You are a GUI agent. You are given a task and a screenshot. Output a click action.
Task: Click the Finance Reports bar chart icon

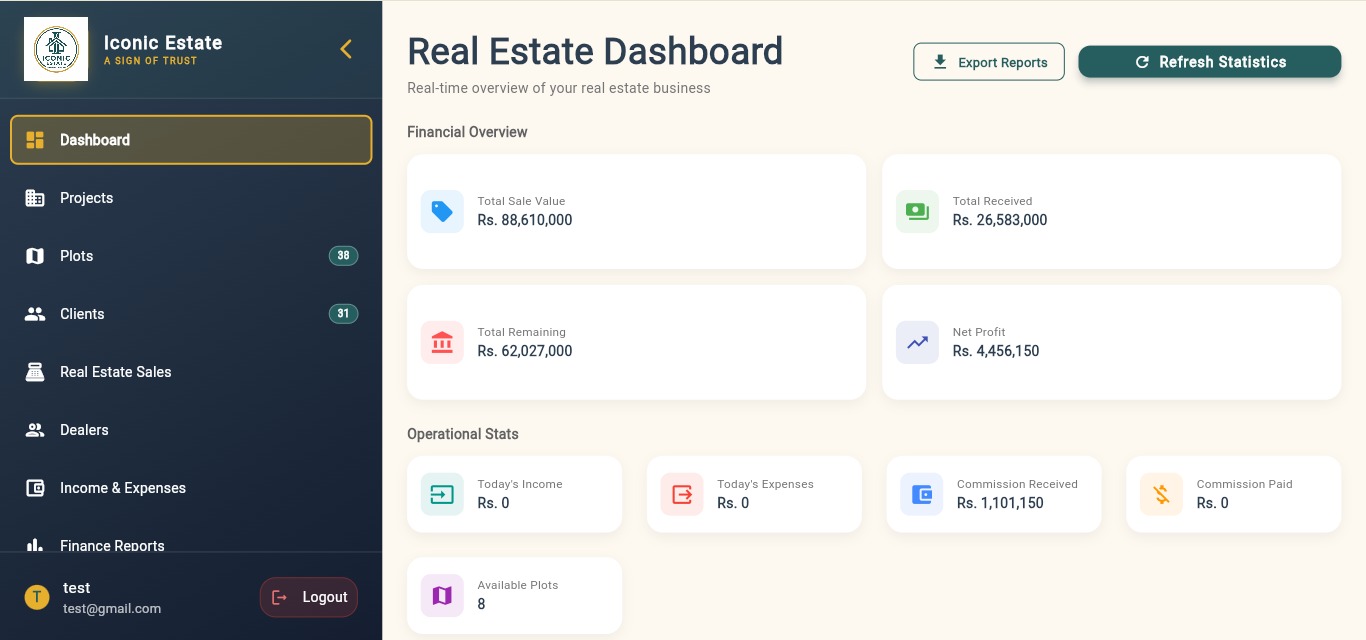35,545
